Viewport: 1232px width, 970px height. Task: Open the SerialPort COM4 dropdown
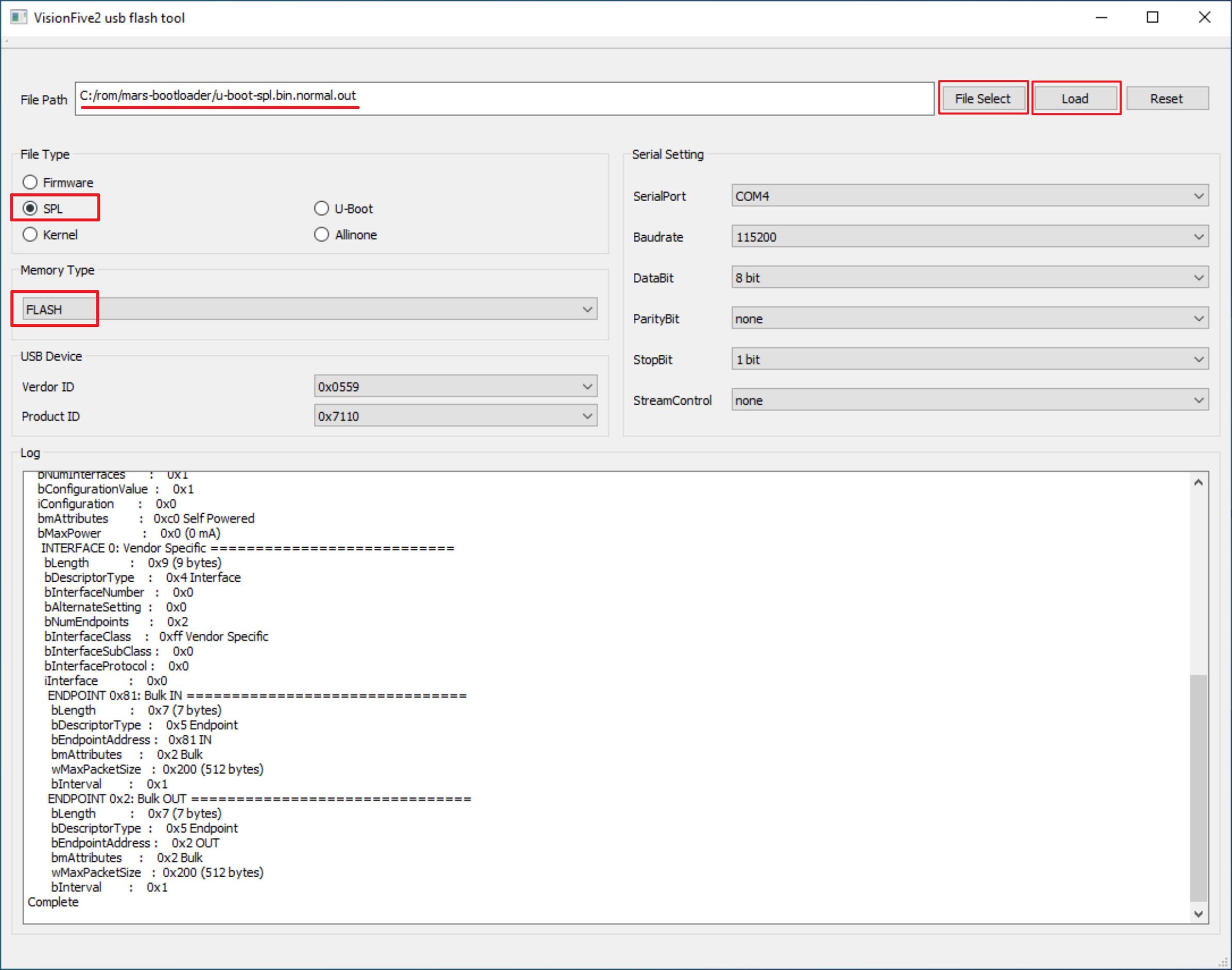[x=970, y=195]
